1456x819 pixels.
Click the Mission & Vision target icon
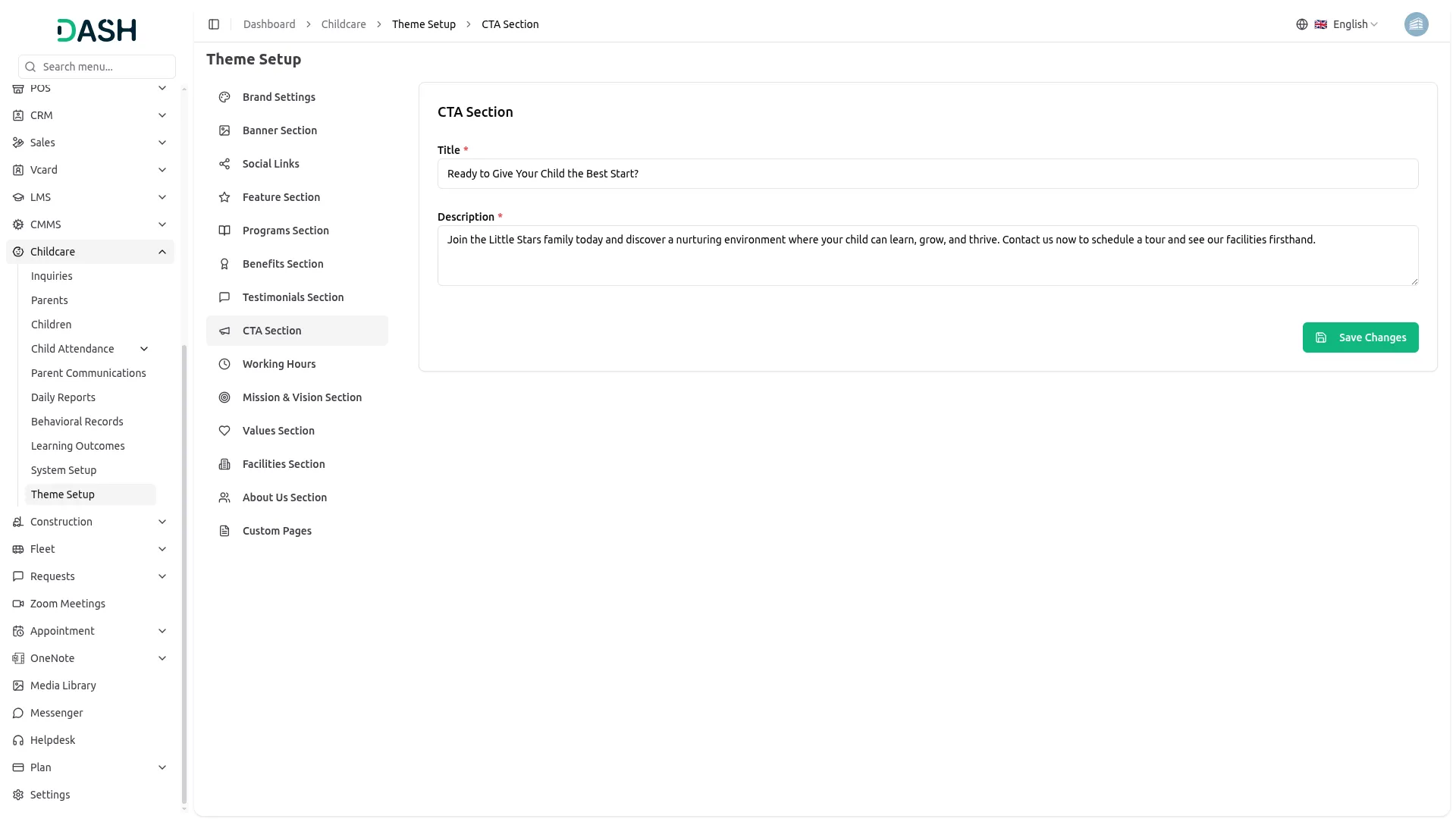click(x=224, y=397)
